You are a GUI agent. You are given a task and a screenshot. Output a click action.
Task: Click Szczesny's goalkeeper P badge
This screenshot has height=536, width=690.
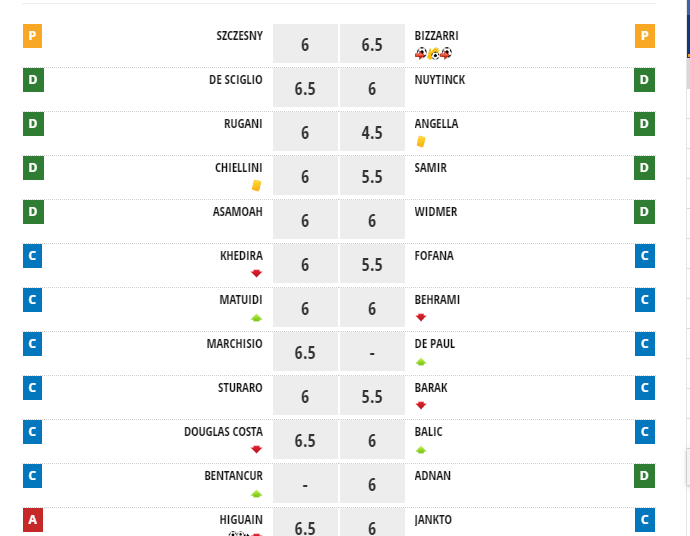coord(32,37)
